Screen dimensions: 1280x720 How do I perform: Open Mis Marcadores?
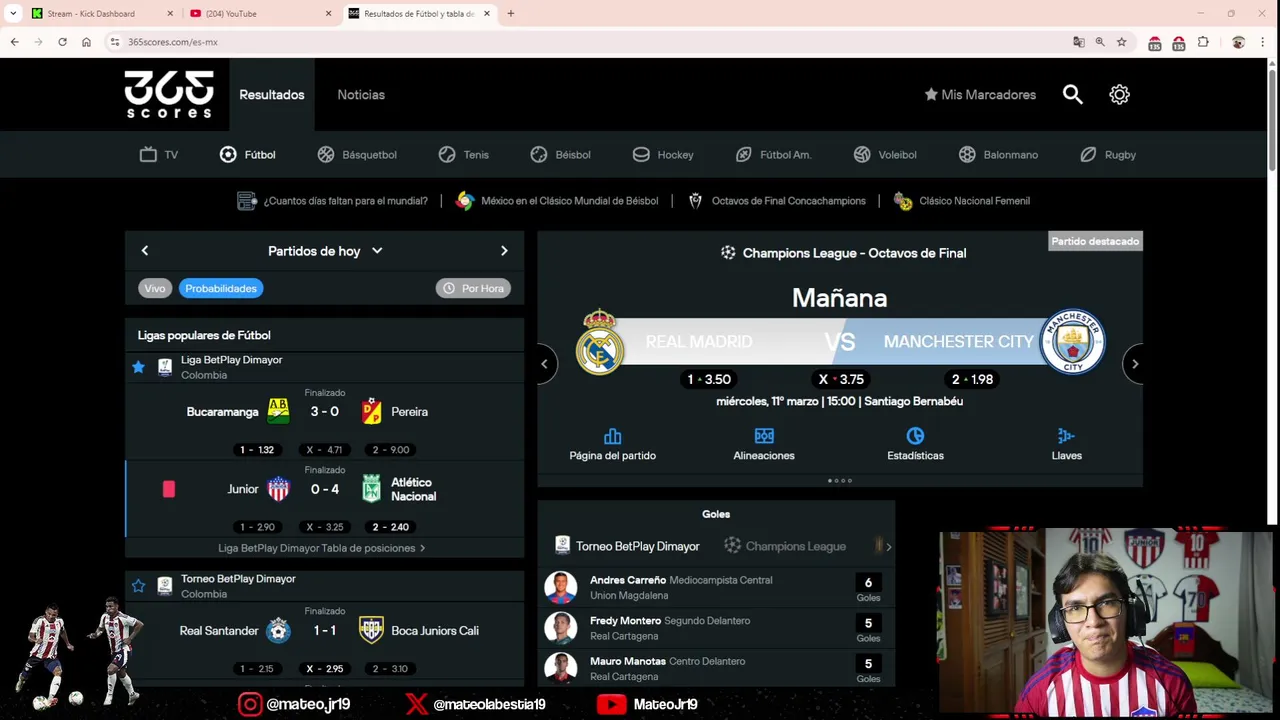pyautogui.click(x=980, y=95)
